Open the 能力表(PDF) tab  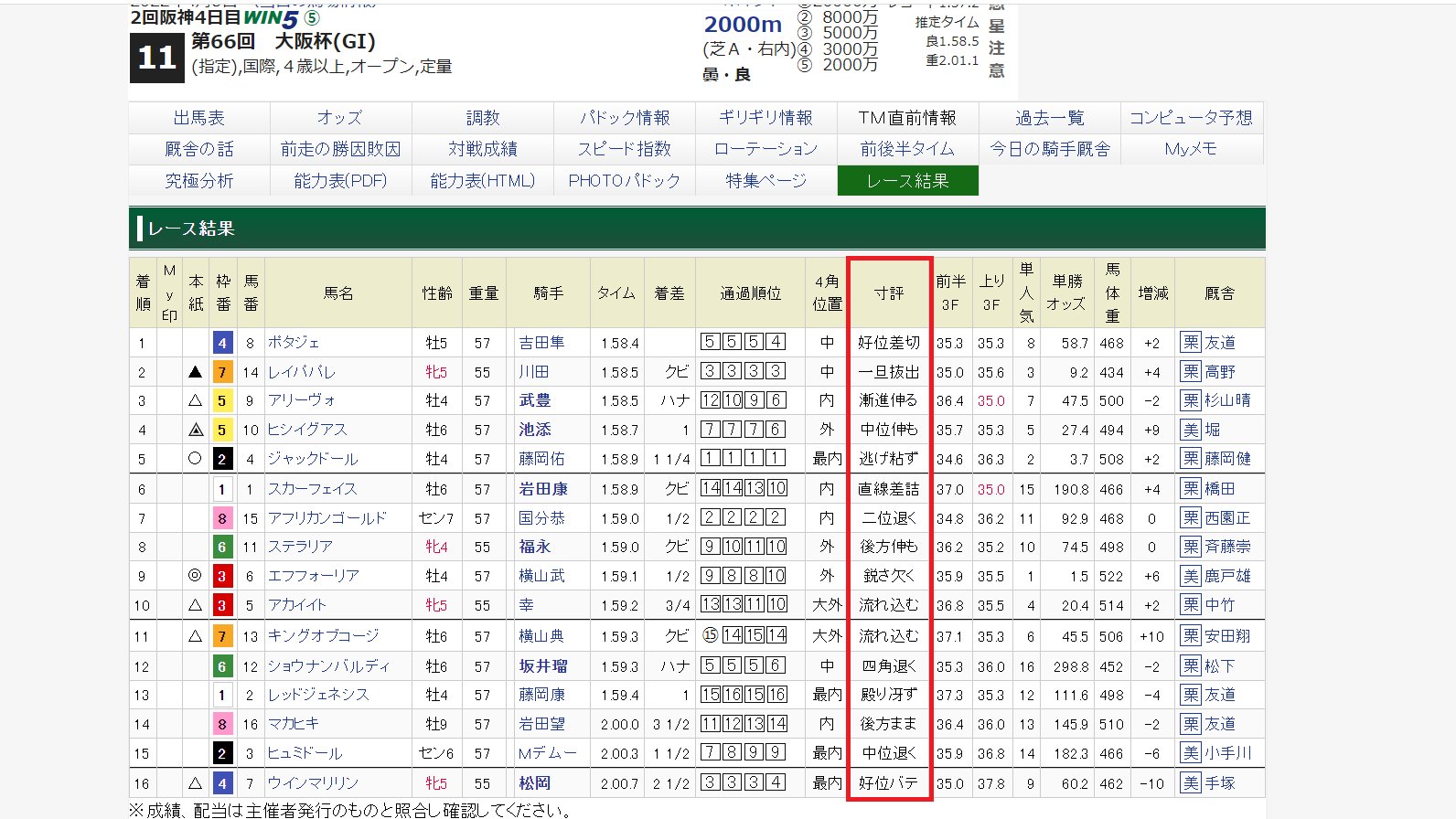pyautogui.click(x=340, y=181)
